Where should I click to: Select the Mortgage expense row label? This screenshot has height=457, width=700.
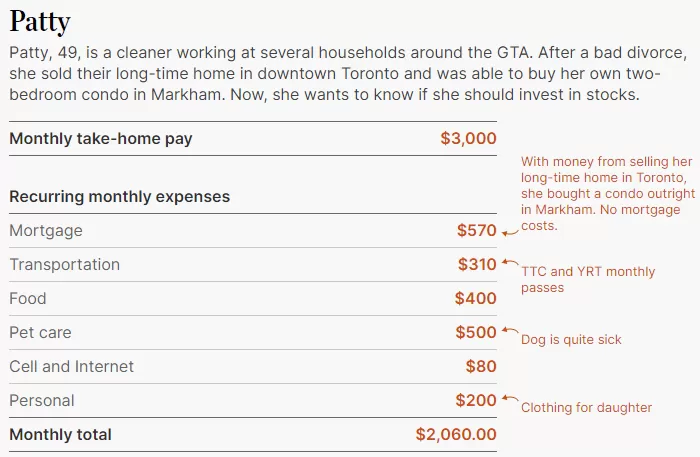tap(46, 231)
